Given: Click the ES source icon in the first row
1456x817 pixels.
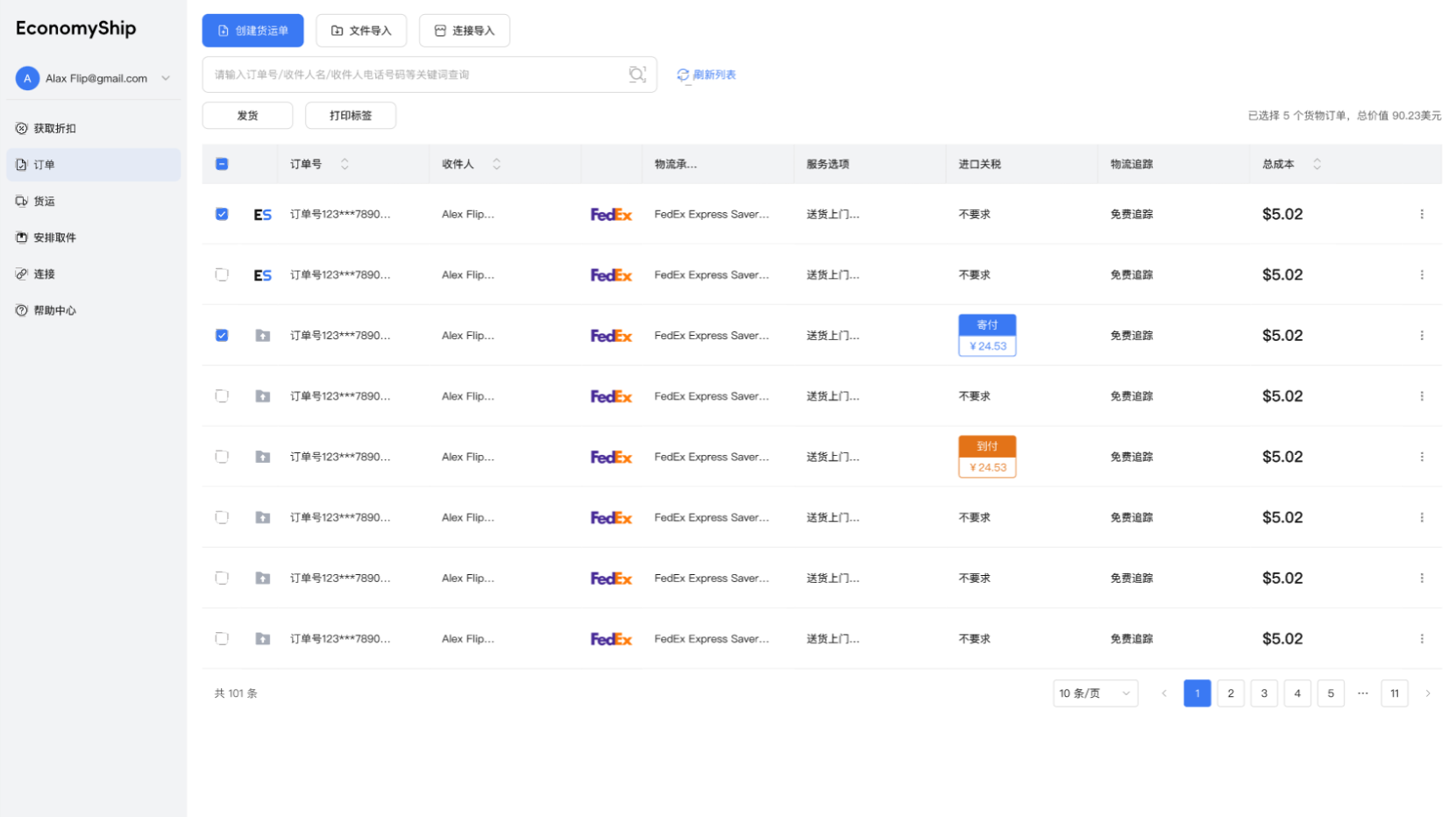Looking at the screenshot, I should coord(262,215).
